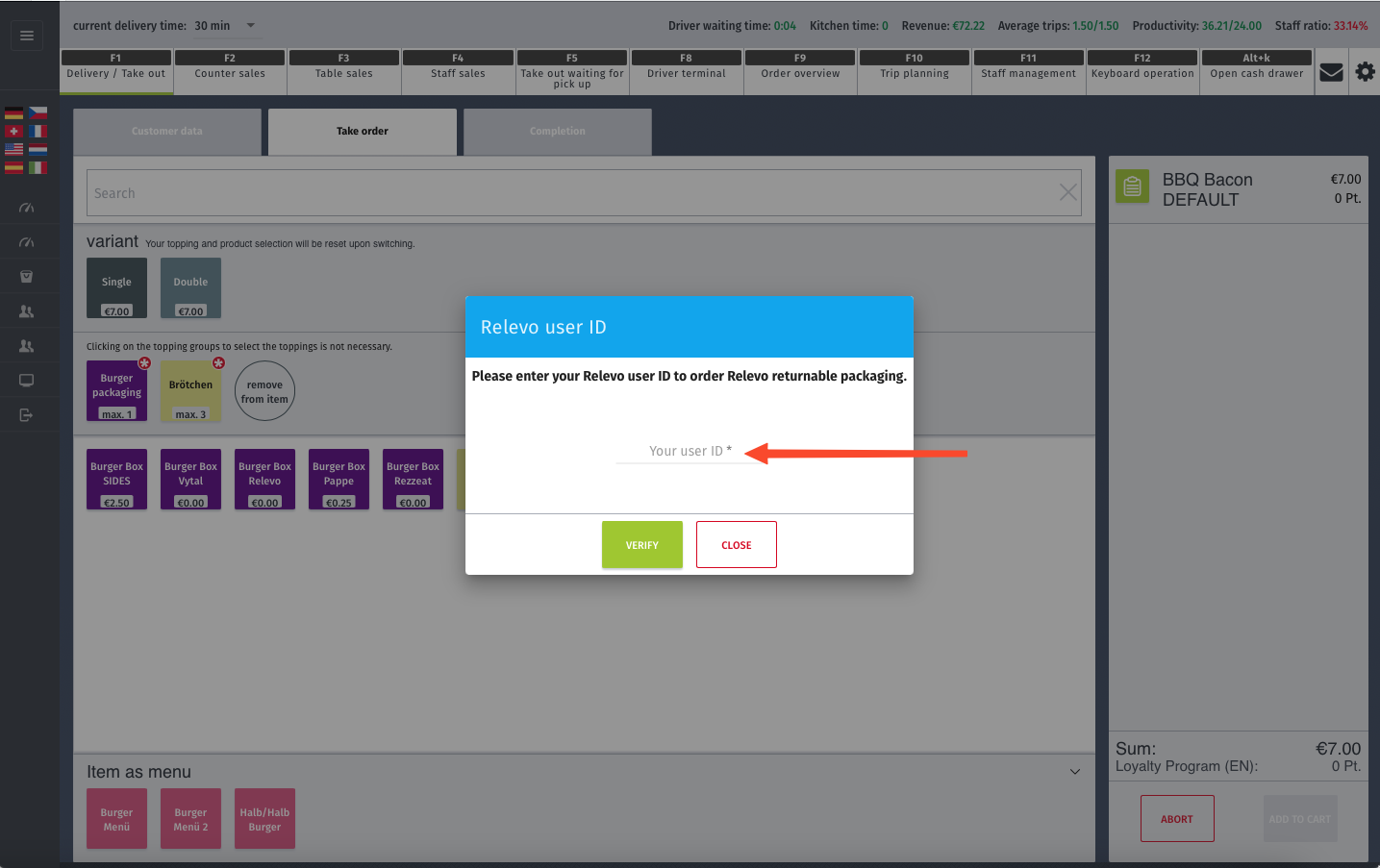Select Burger Menü item

(116, 819)
